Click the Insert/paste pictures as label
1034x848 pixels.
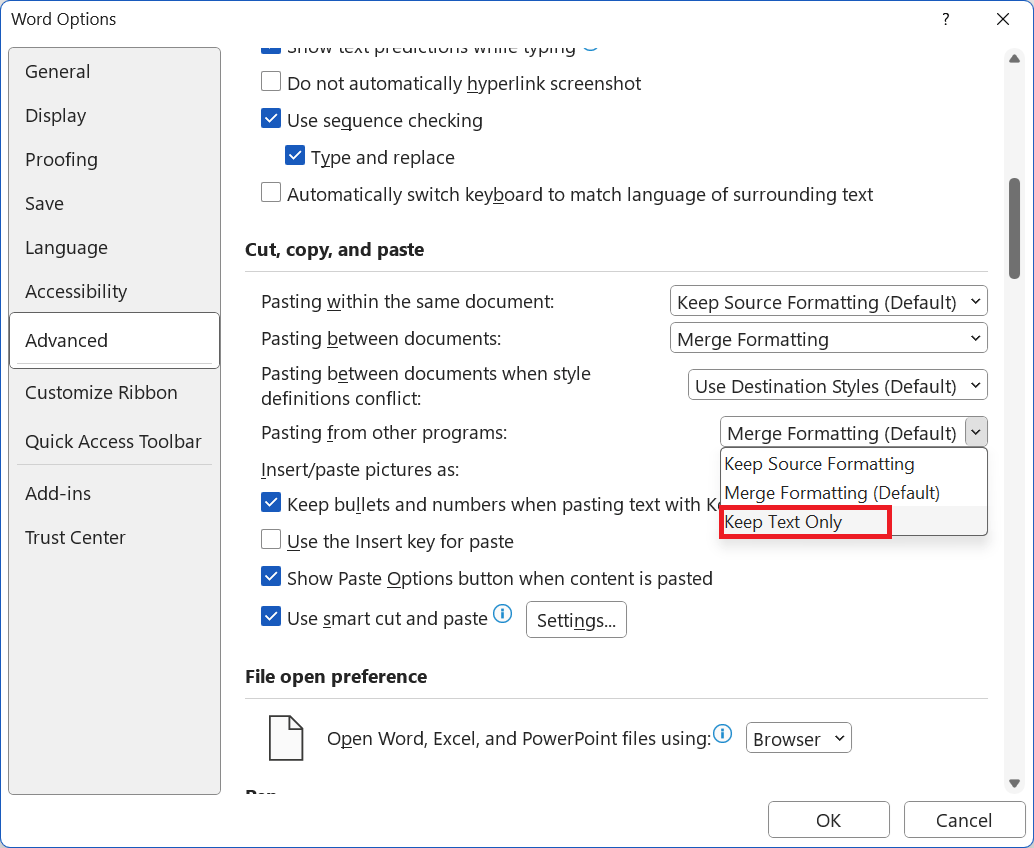pos(360,469)
